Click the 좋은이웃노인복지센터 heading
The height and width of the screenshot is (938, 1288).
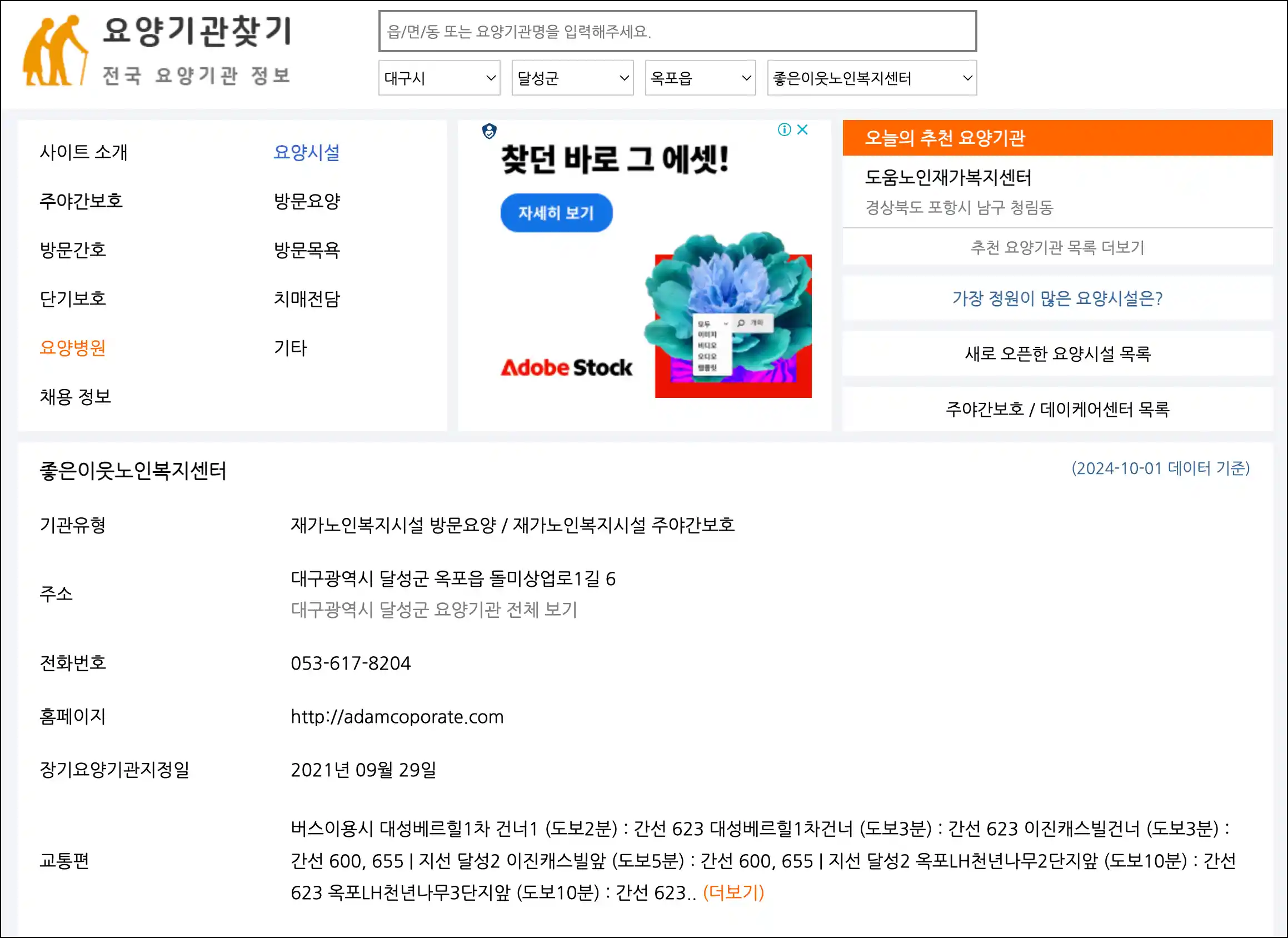[x=133, y=471]
